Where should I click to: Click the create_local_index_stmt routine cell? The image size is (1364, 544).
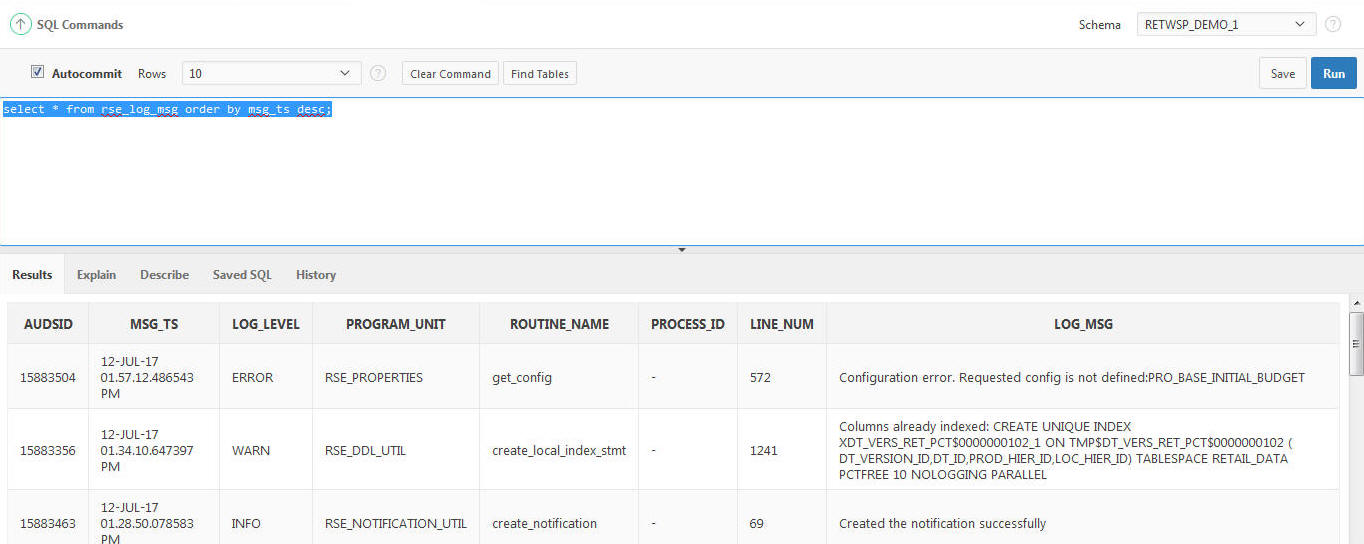pos(559,450)
